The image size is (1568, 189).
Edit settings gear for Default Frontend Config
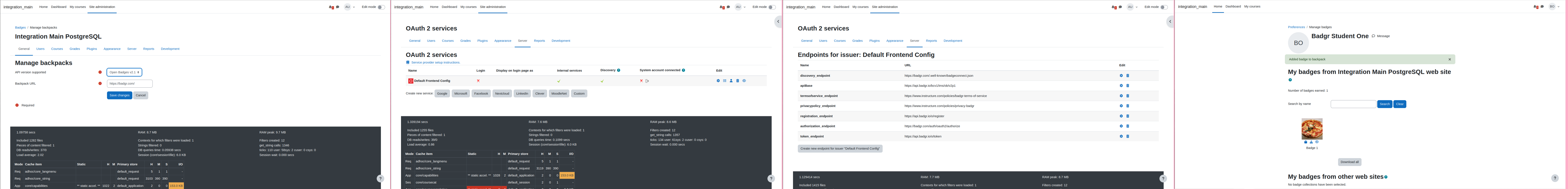(718, 81)
